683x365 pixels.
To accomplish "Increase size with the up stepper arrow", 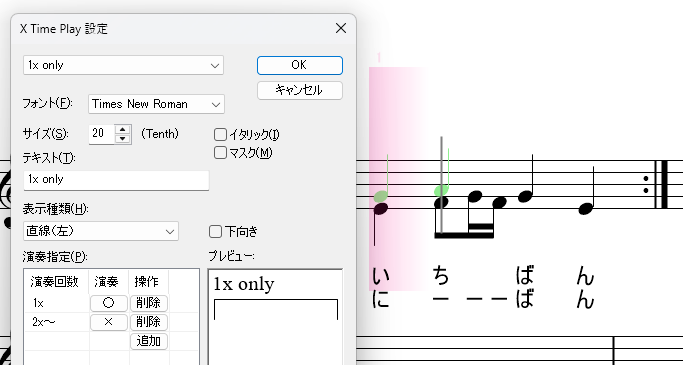I will [x=123, y=129].
